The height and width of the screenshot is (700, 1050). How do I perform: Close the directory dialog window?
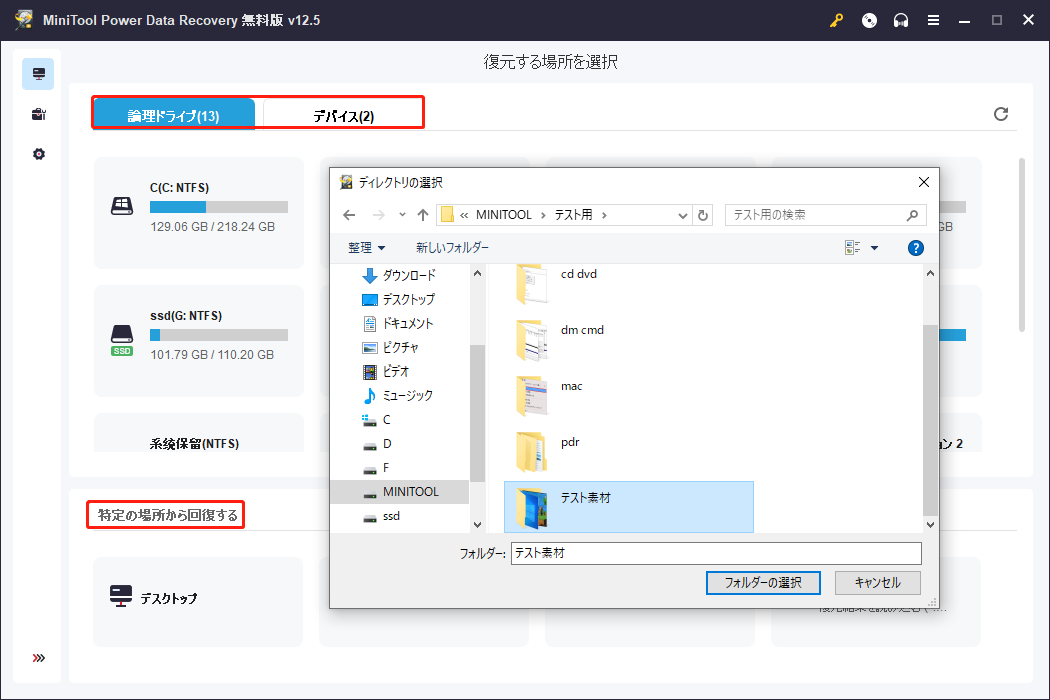(923, 182)
